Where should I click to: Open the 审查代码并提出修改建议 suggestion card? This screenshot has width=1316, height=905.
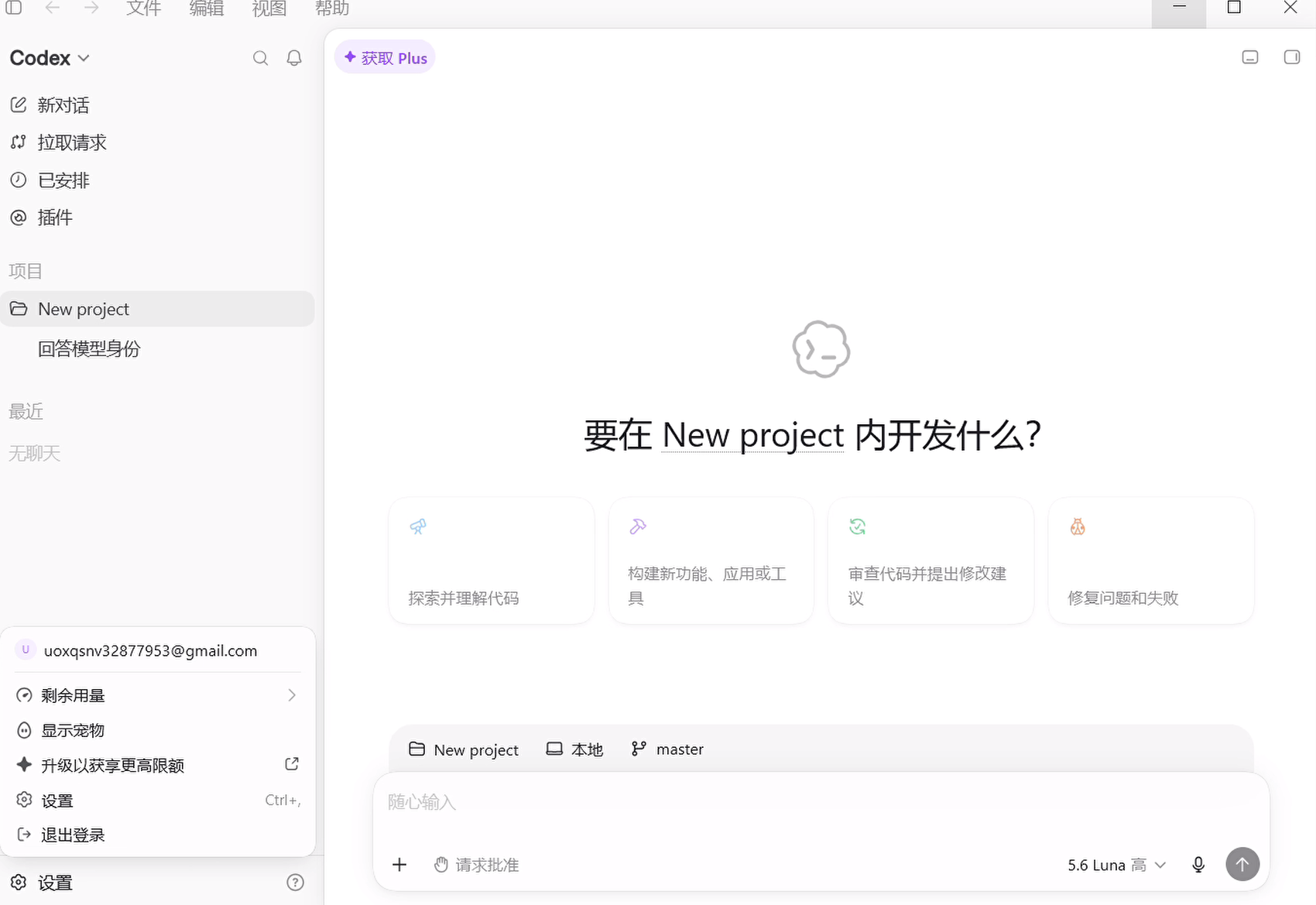click(931, 560)
